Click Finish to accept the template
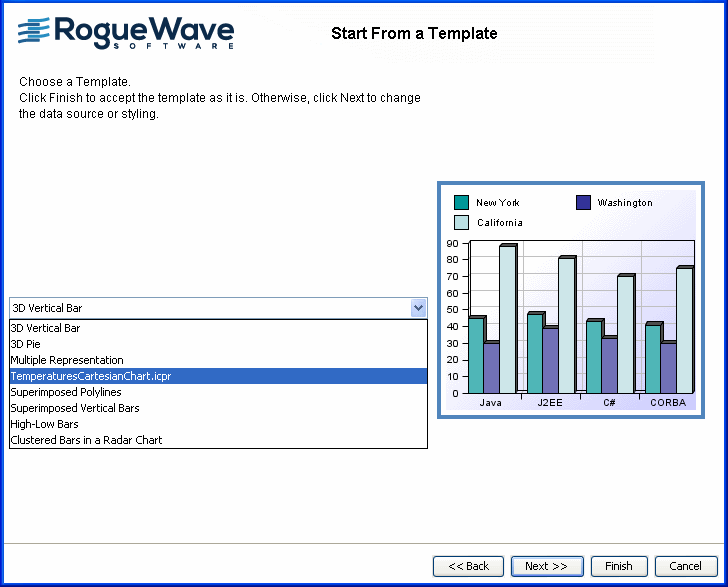This screenshot has width=728, height=587. point(619,566)
